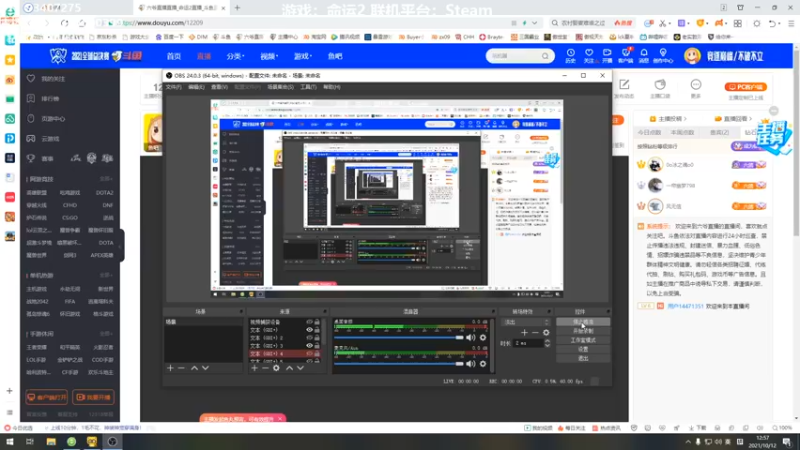This screenshot has height=450, width=800.
Task: Toggle visibility of 文本 (GDI+) source
Action: click(x=309, y=330)
